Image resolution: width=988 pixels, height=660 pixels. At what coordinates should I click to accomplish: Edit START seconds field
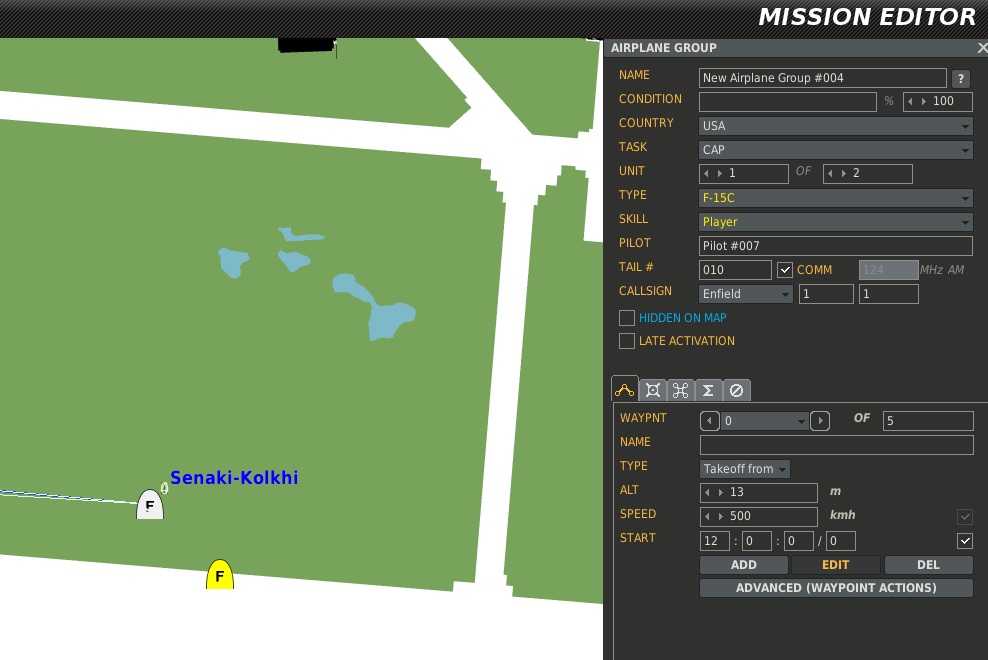tap(798, 541)
